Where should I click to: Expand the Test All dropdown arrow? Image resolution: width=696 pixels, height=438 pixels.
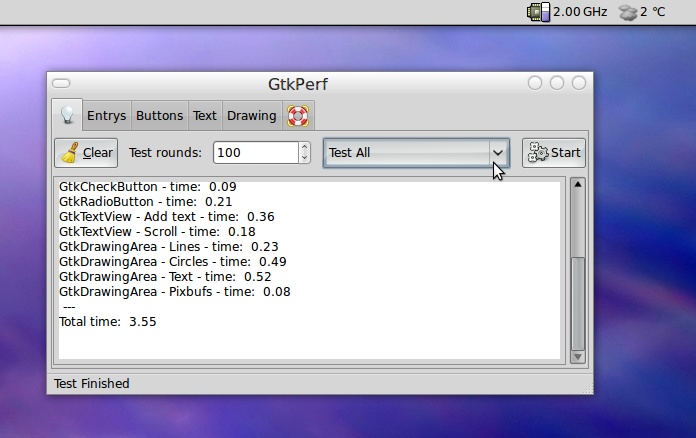coord(498,153)
